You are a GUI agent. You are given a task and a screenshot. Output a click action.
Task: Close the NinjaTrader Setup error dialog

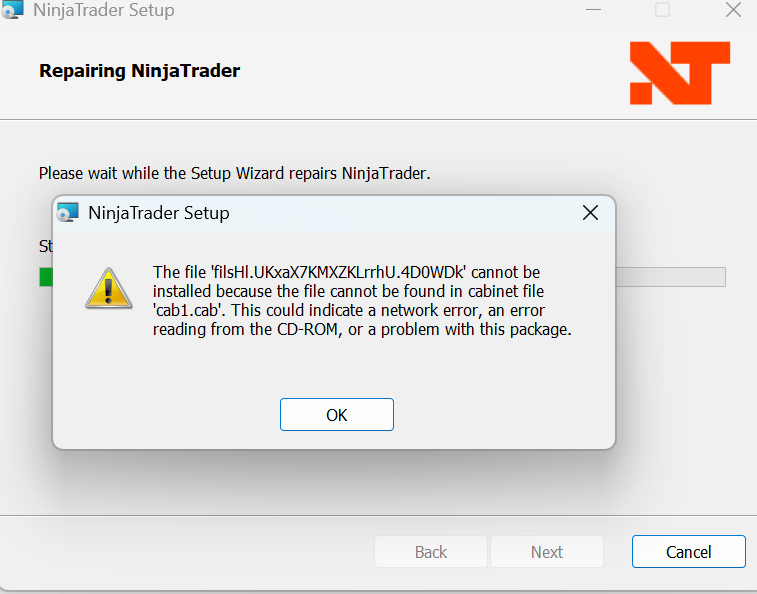590,212
